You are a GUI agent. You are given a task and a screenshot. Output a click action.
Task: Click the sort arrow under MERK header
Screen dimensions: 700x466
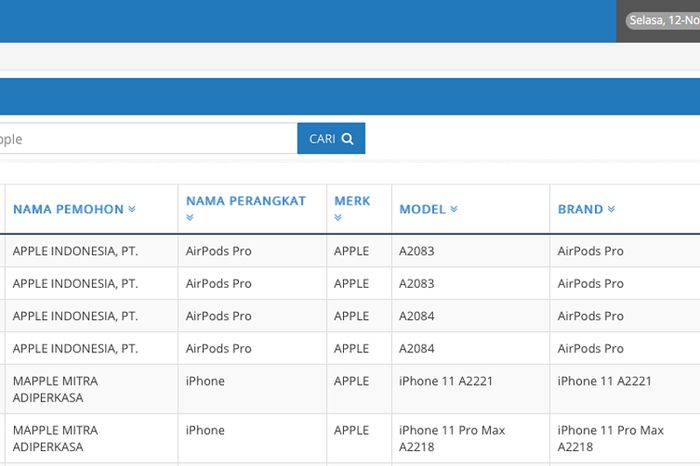point(339,218)
